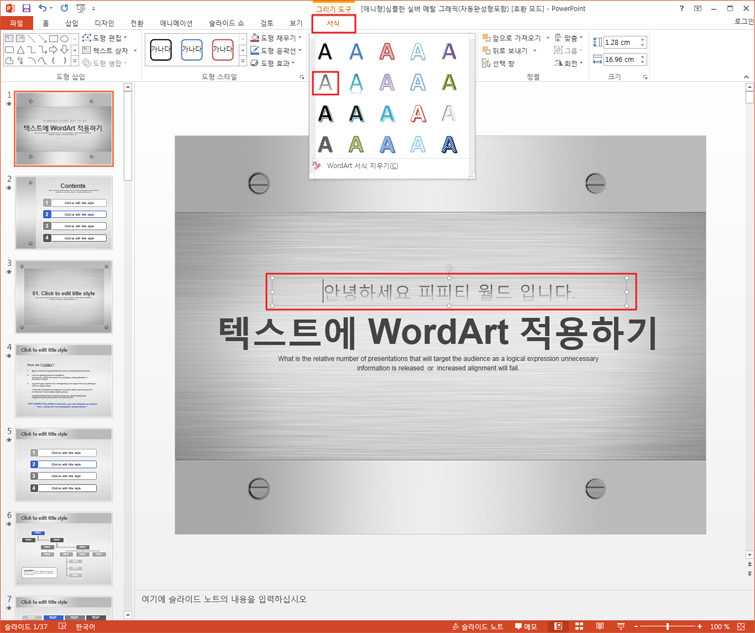This screenshot has width=755, height=633.
Task: Click the Redo/Repeat icon
Action: tap(65, 8)
